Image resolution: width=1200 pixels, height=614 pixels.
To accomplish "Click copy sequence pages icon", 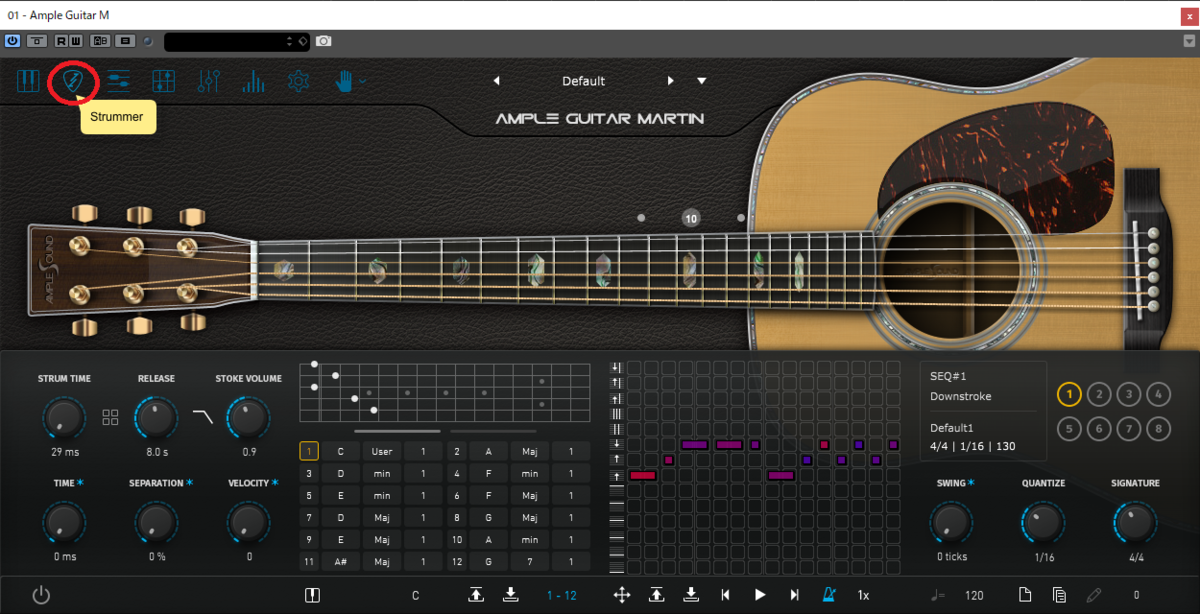I will tap(1059, 595).
